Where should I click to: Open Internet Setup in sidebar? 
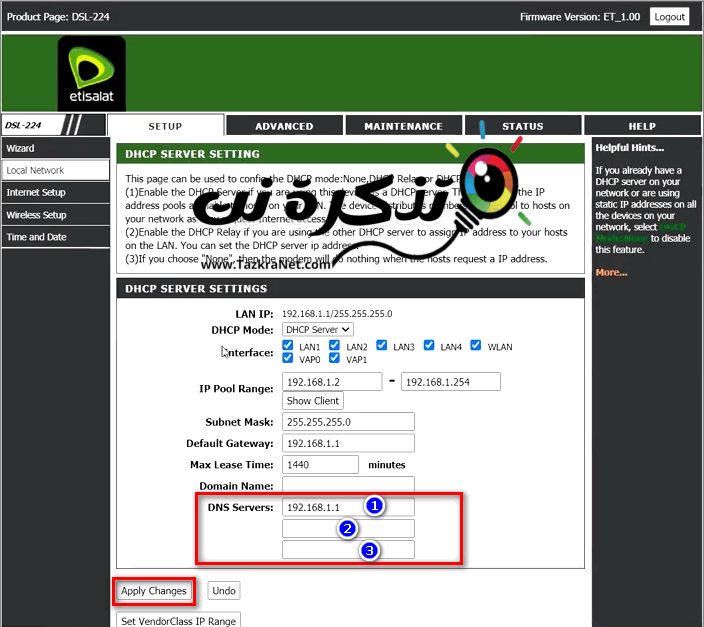point(56,192)
